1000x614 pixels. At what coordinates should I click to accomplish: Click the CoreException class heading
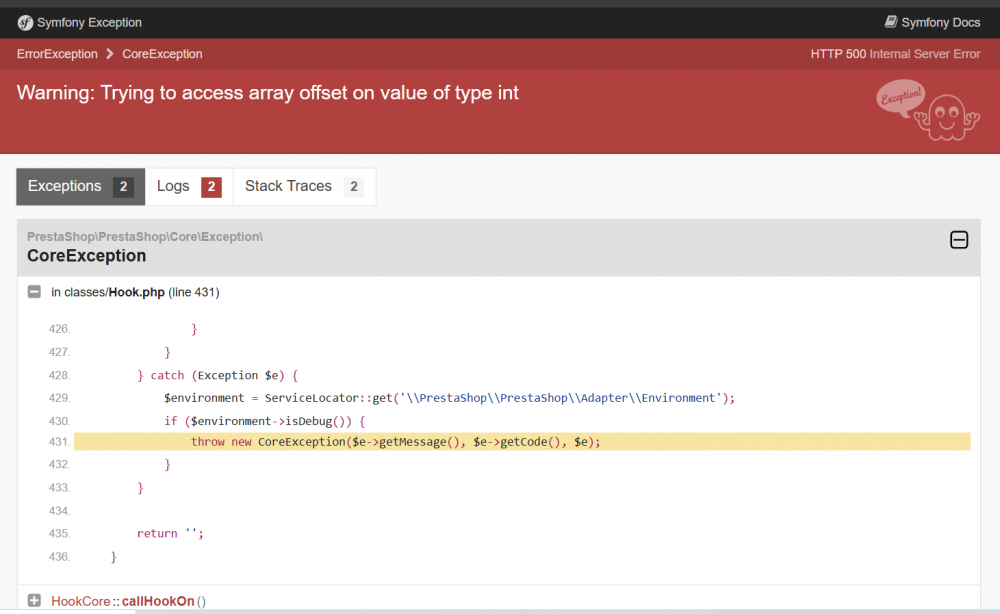coord(87,256)
